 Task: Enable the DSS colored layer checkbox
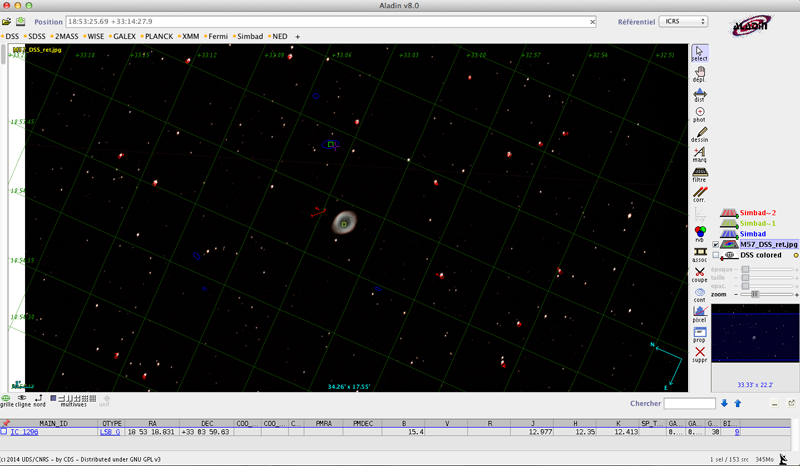pyautogui.click(x=716, y=255)
